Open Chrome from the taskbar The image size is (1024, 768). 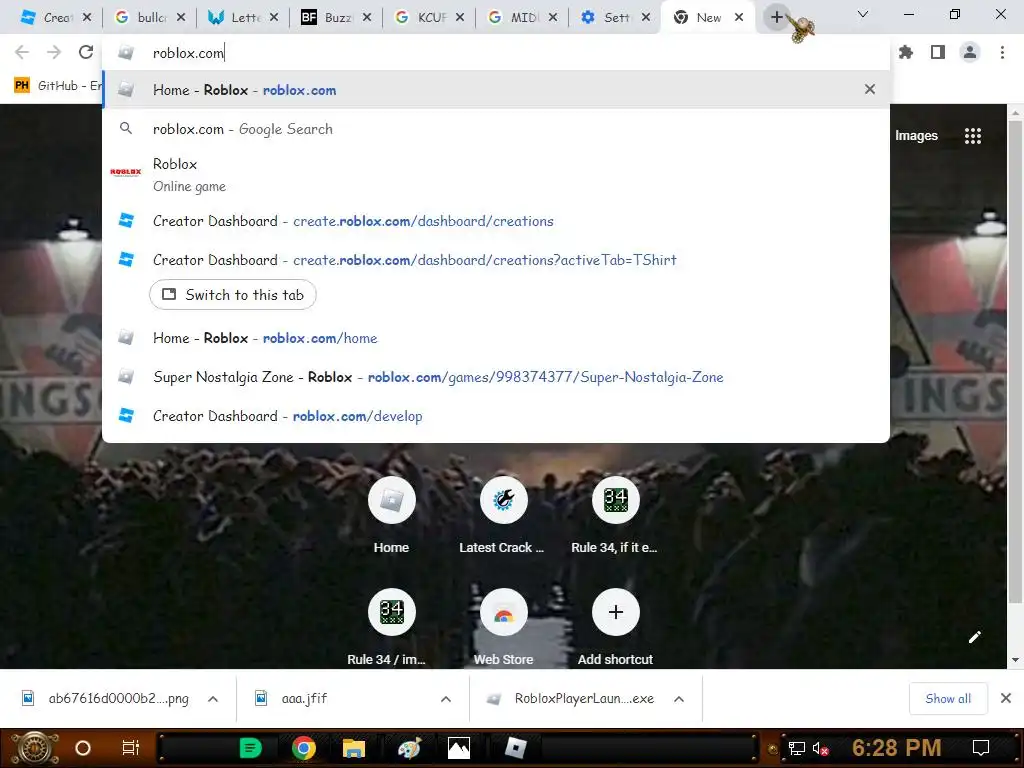(x=304, y=748)
